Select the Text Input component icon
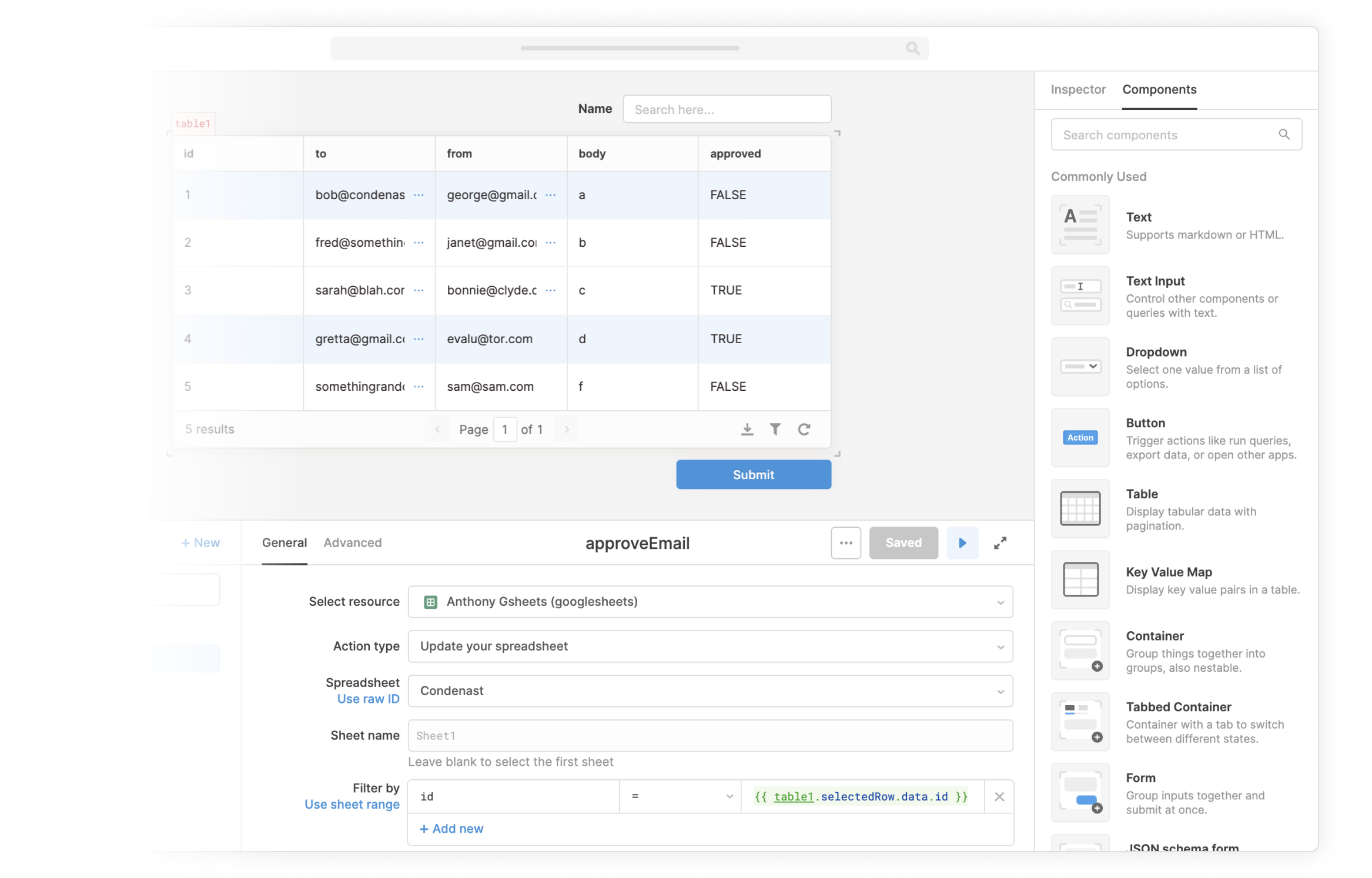This screenshot has width=1372, height=878. (1080, 296)
